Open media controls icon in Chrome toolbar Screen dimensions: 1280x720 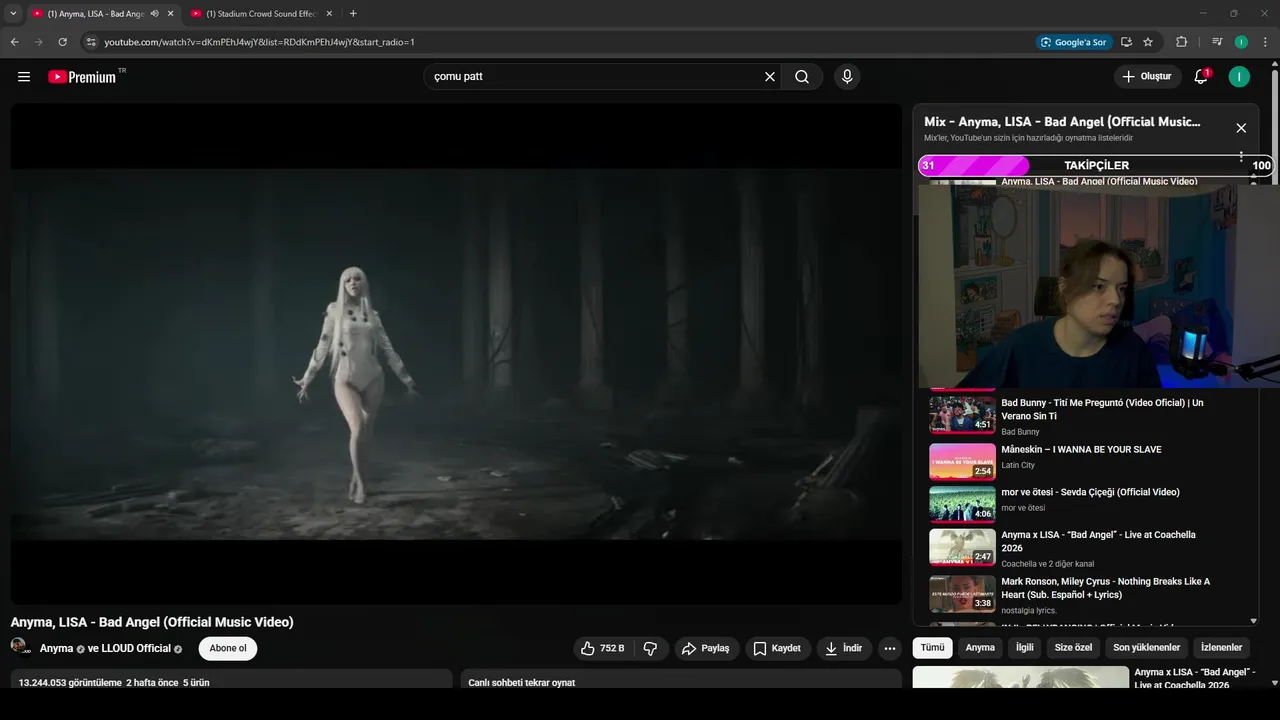click(1217, 42)
